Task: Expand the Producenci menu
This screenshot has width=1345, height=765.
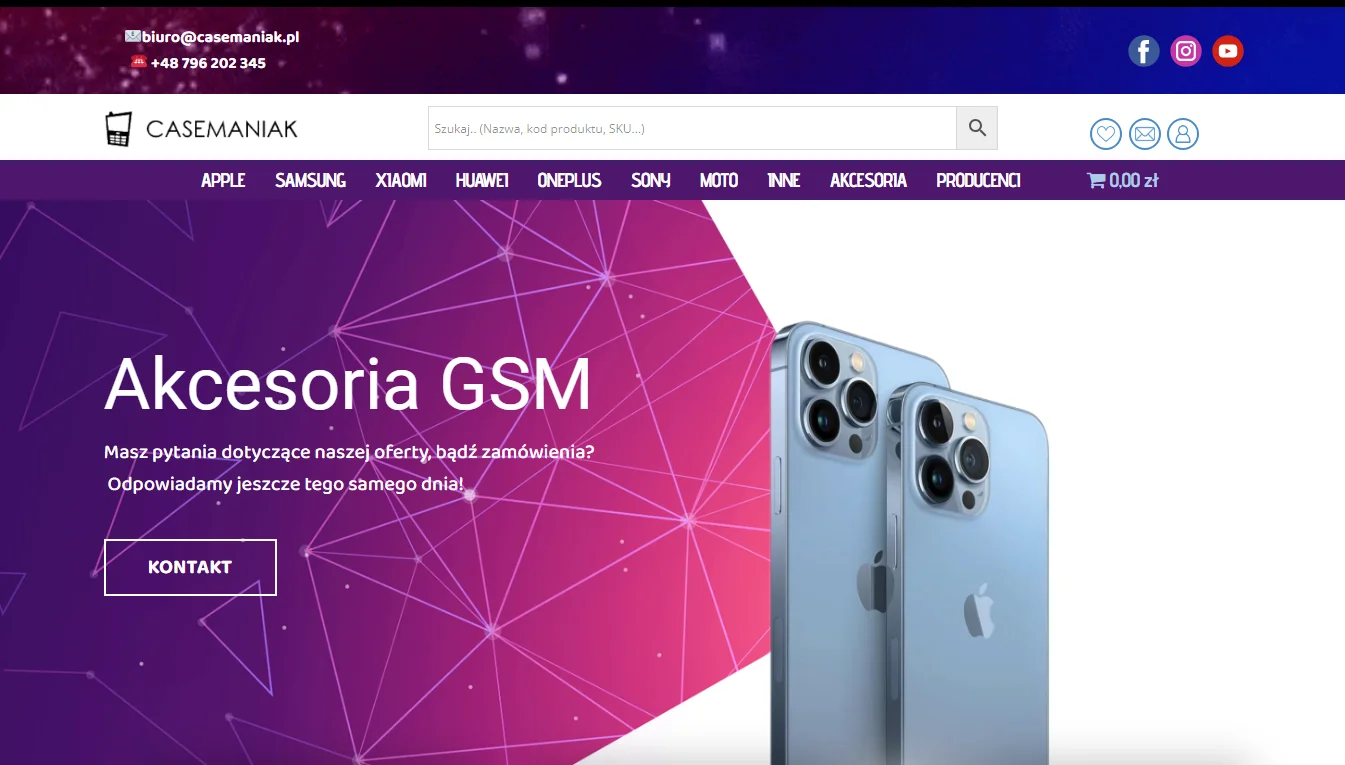Action: [978, 181]
